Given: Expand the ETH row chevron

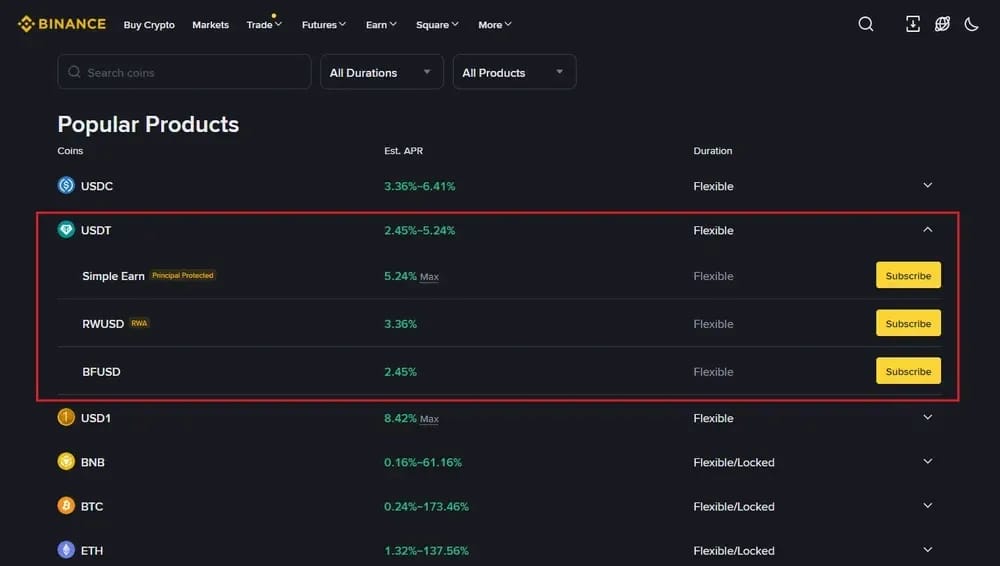Looking at the screenshot, I should [928, 549].
